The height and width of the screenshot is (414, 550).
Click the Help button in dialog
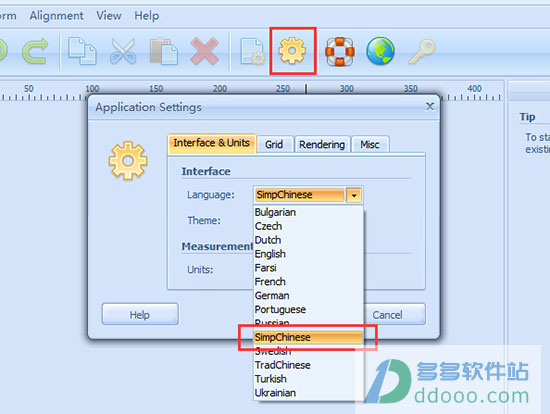140,314
